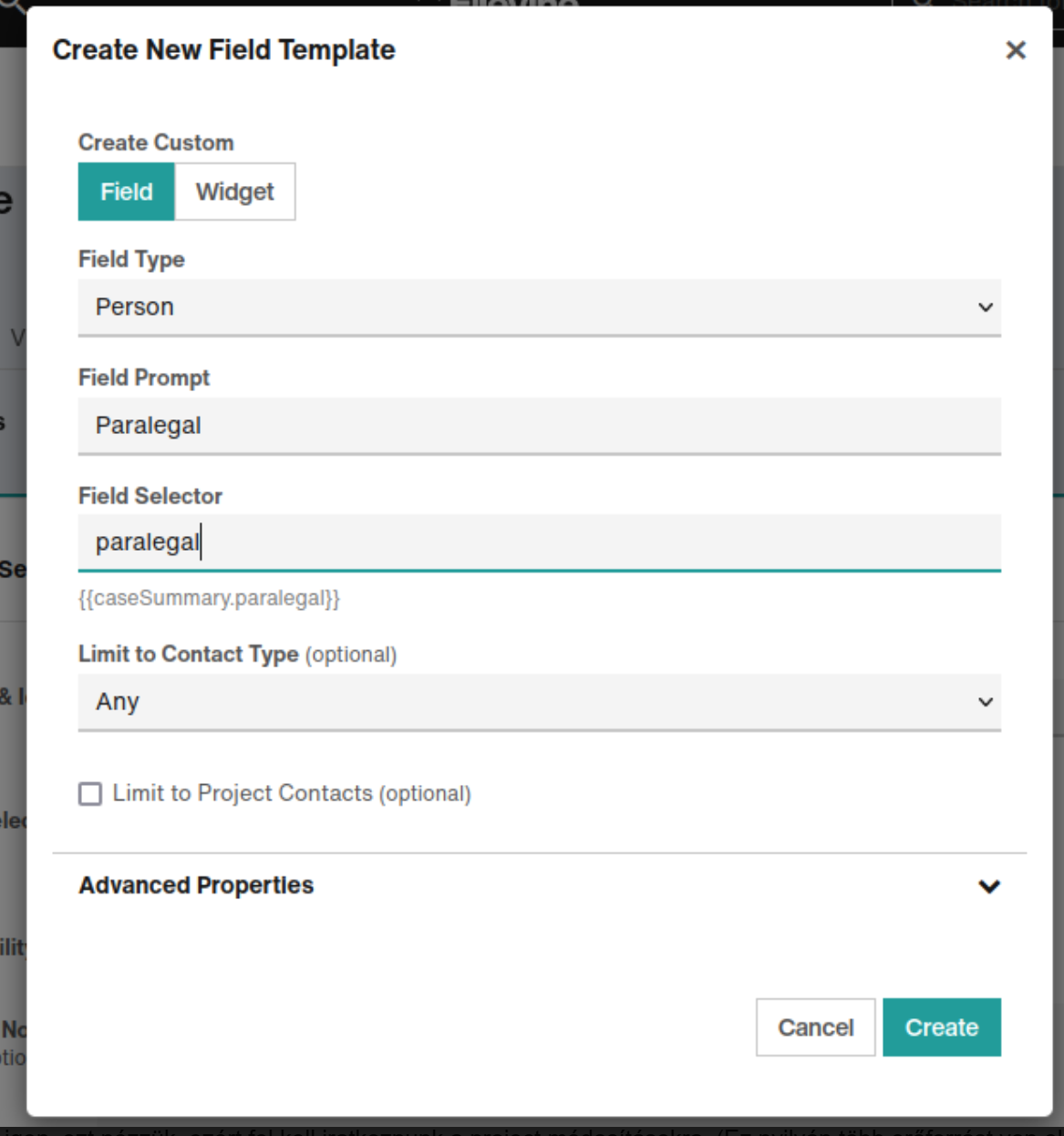This screenshot has width=1064, height=1136.
Task: Click the chevron arrow beside the Any option
Action: coord(986,702)
